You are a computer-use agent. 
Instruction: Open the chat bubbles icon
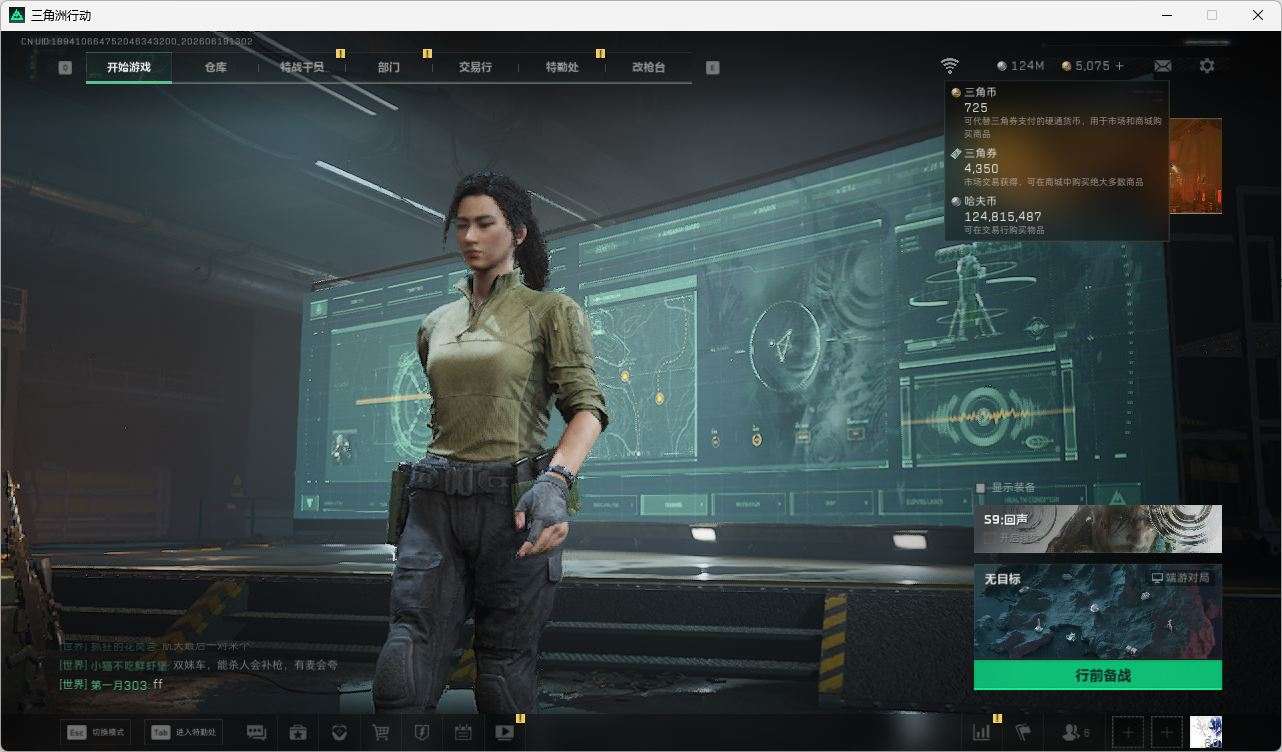(256, 732)
